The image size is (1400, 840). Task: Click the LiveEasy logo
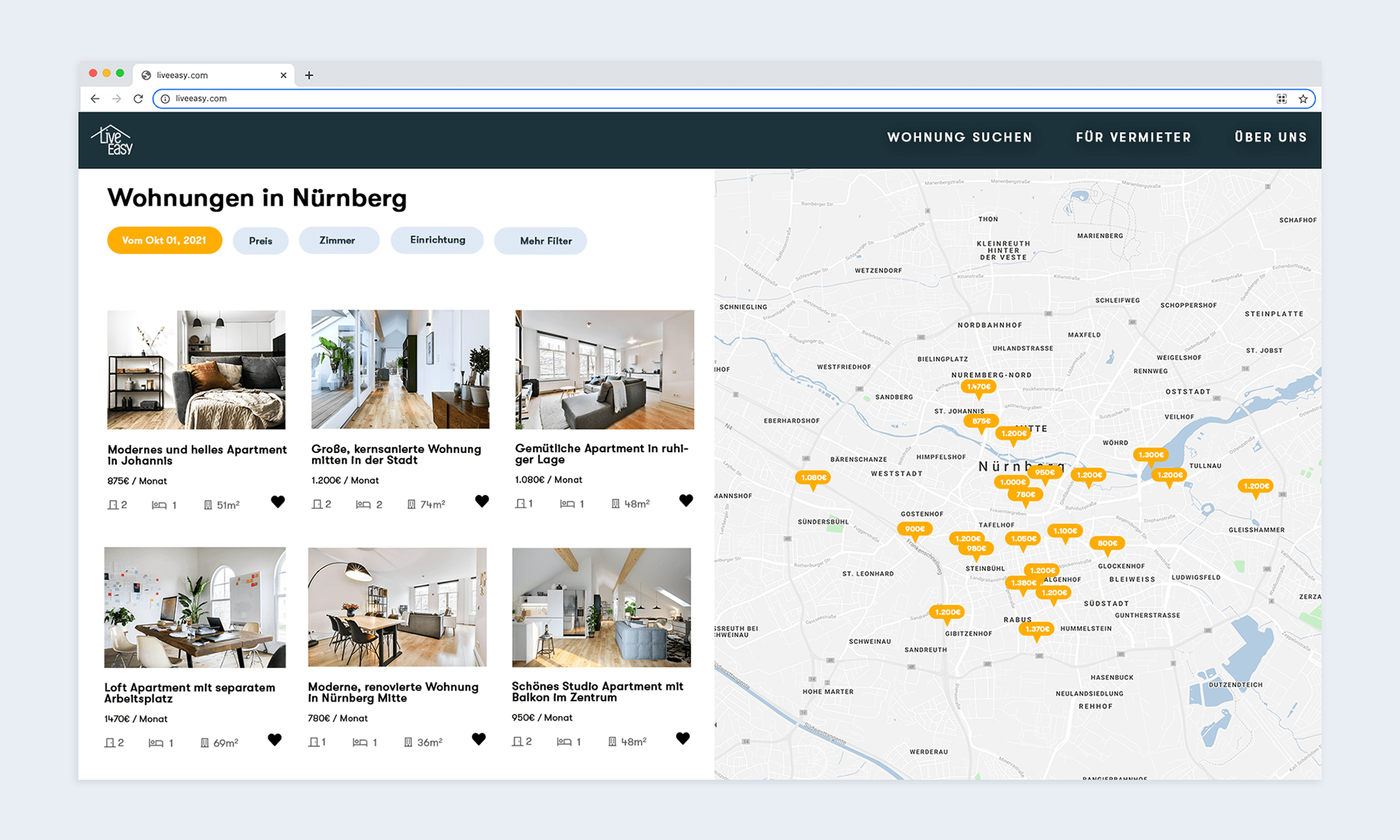(x=112, y=140)
